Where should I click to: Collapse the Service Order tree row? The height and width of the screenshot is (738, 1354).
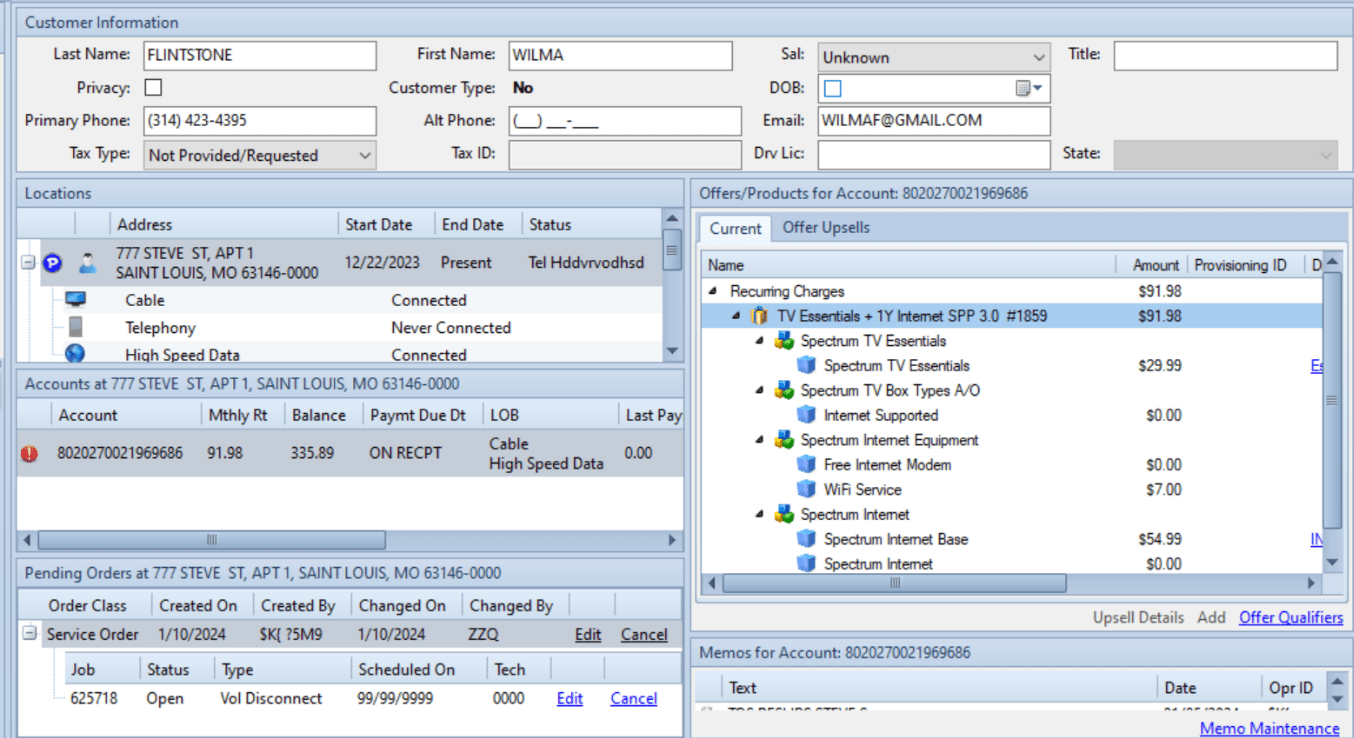29,634
